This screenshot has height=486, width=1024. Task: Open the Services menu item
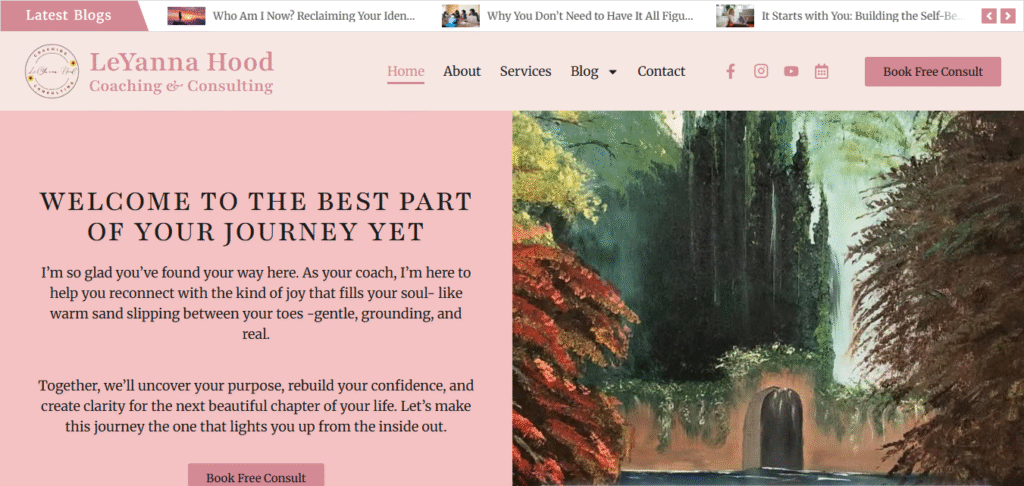tap(526, 71)
